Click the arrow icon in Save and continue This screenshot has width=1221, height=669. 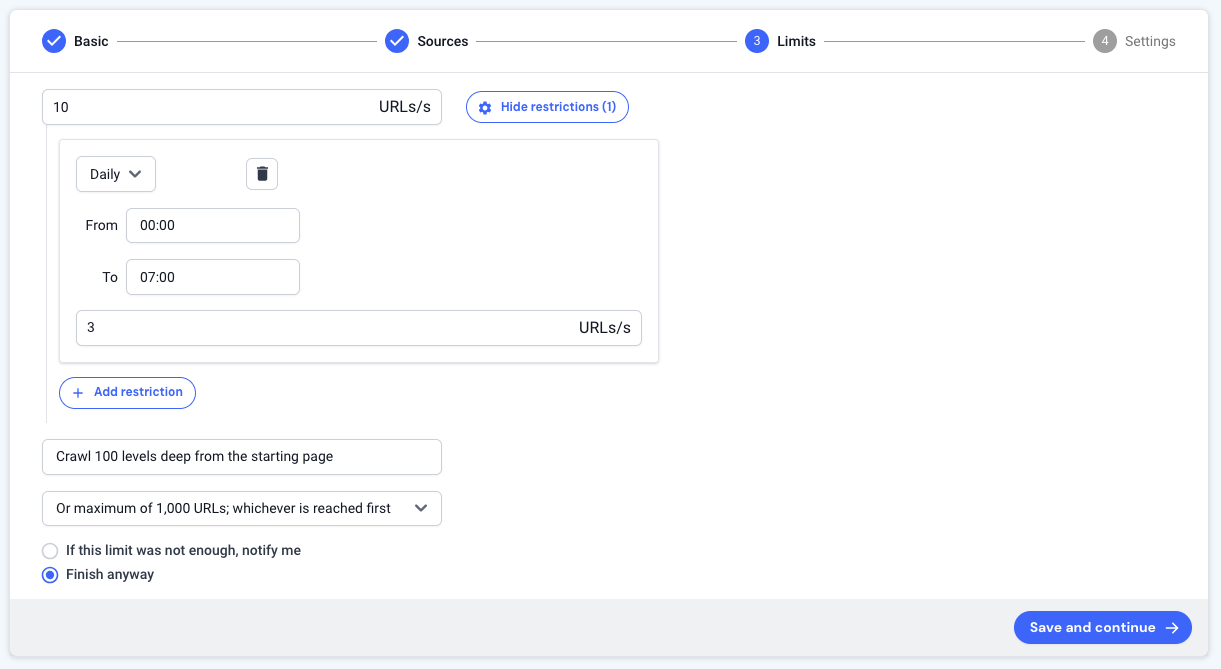1172,627
